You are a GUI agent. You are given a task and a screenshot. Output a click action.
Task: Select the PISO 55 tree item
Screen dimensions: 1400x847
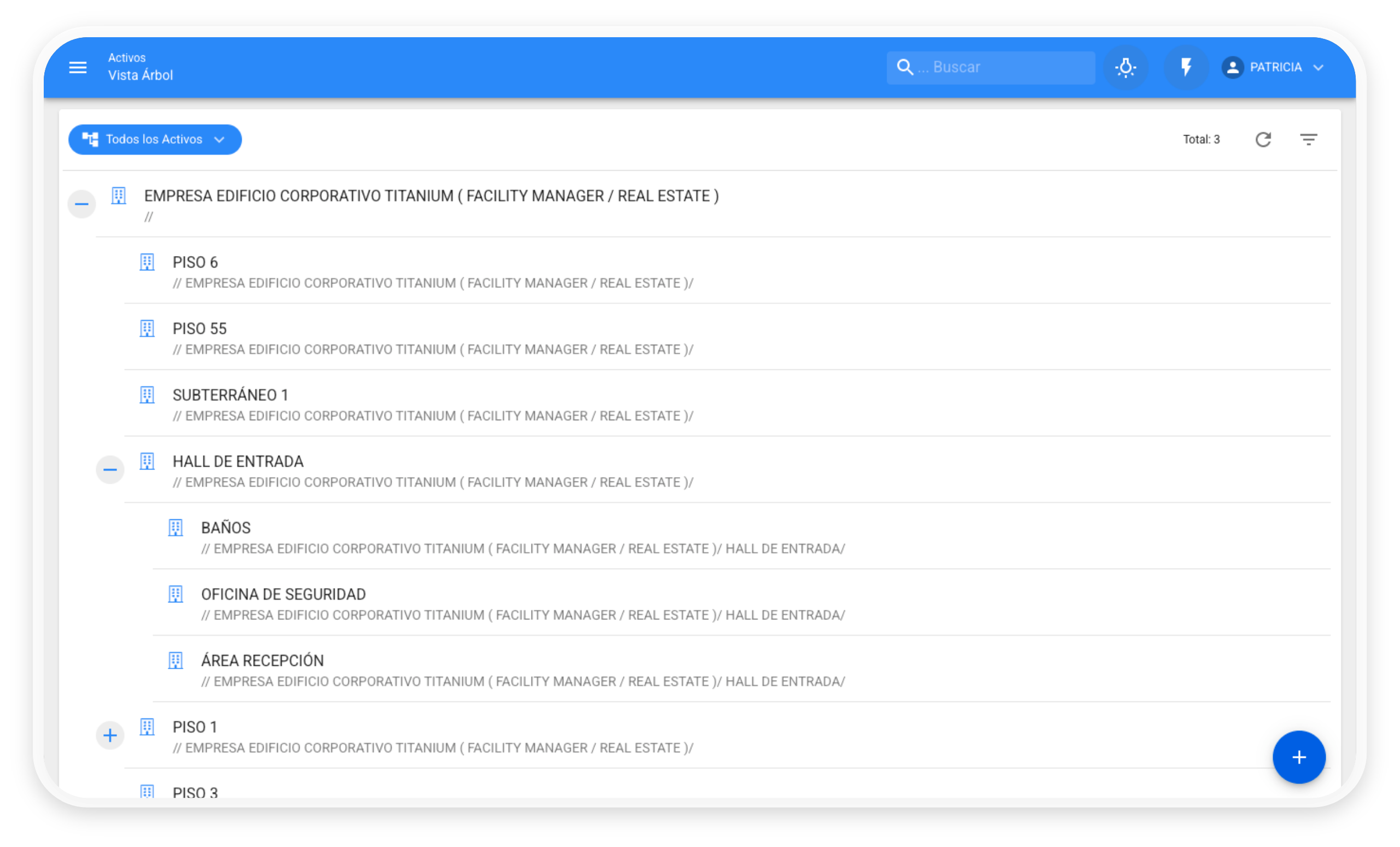point(200,328)
